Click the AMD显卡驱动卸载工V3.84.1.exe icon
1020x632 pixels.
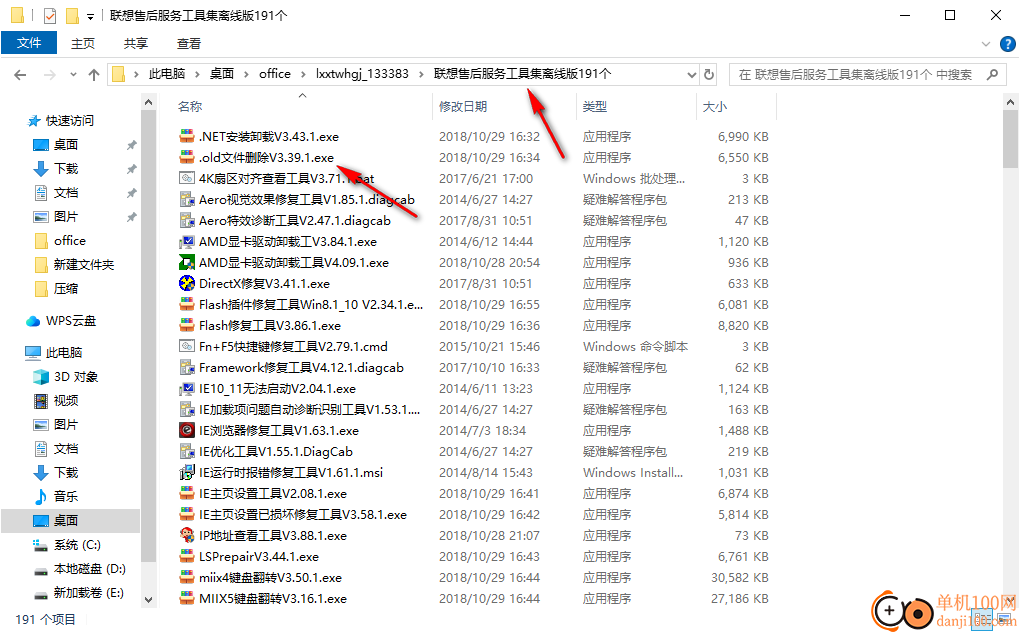click(x=187, y=242)
